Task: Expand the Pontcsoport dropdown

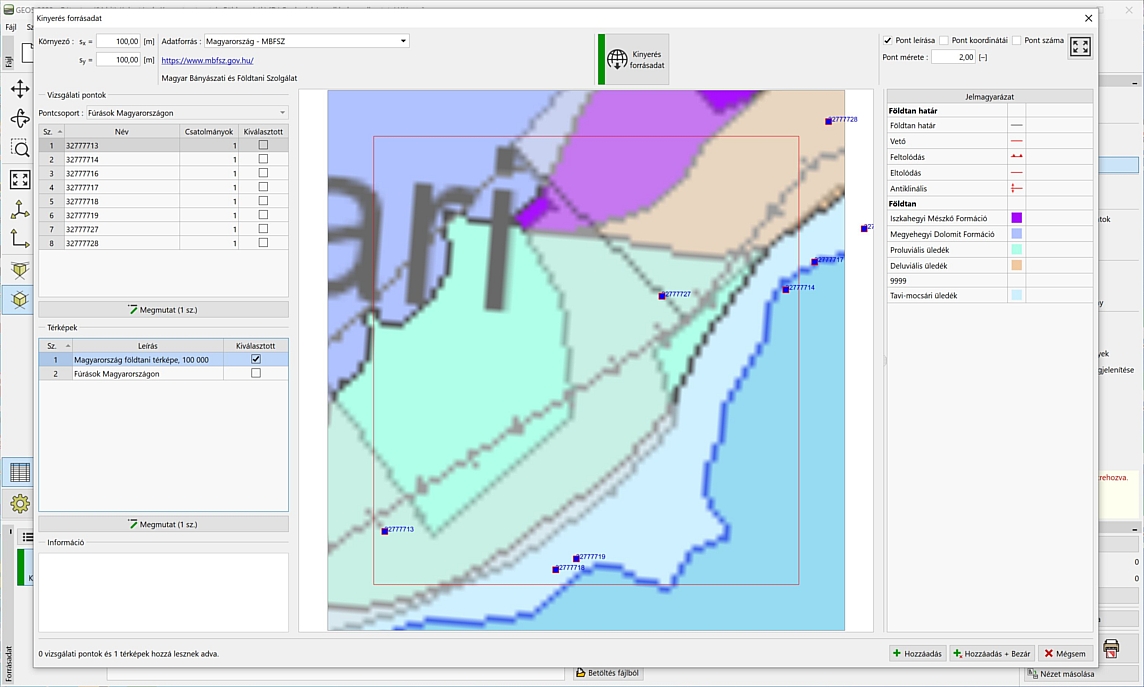Action: (x=186, y=113)
